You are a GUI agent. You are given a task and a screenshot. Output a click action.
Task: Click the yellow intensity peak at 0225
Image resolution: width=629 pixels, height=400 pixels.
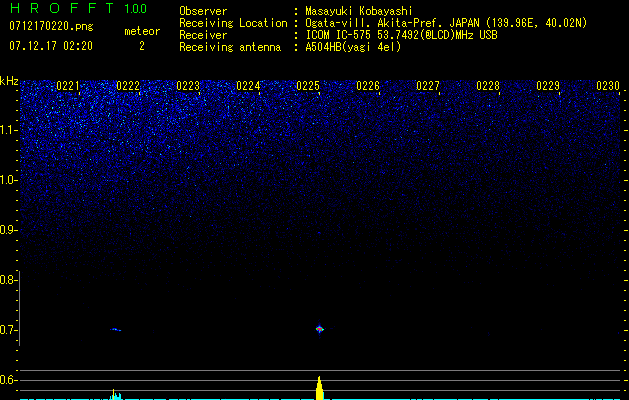pos(319,388)
